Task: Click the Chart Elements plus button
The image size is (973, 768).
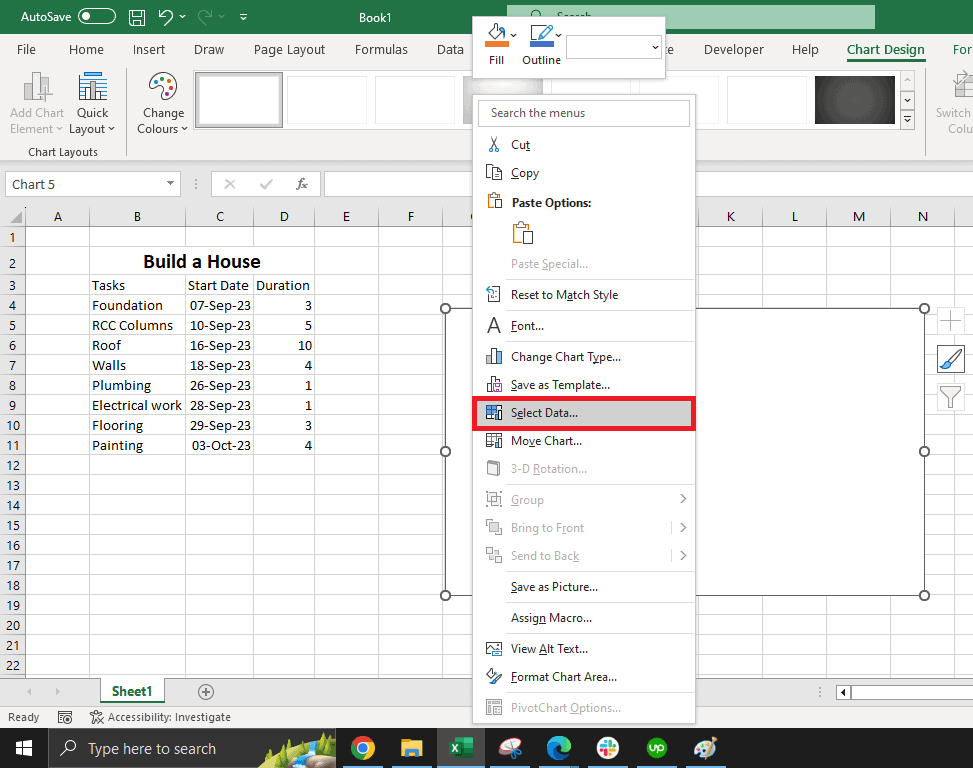Action: click(950, 321)
